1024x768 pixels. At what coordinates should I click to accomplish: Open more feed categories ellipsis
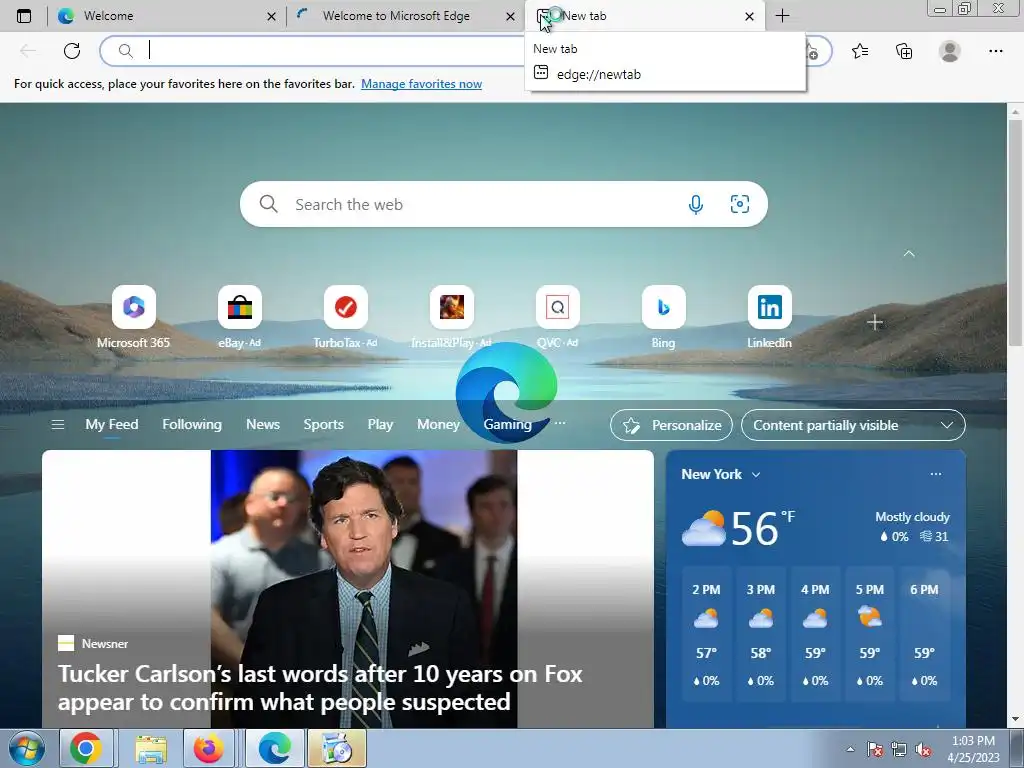pyautogui.click(x=560, y=423)
